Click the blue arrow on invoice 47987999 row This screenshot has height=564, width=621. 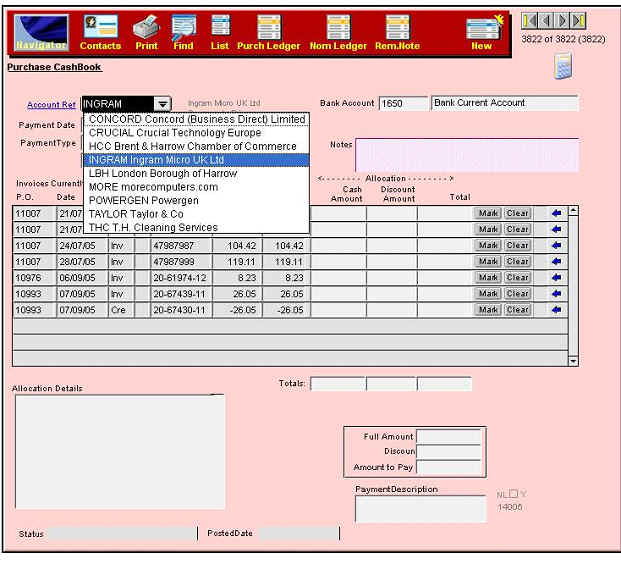(556, 261)
